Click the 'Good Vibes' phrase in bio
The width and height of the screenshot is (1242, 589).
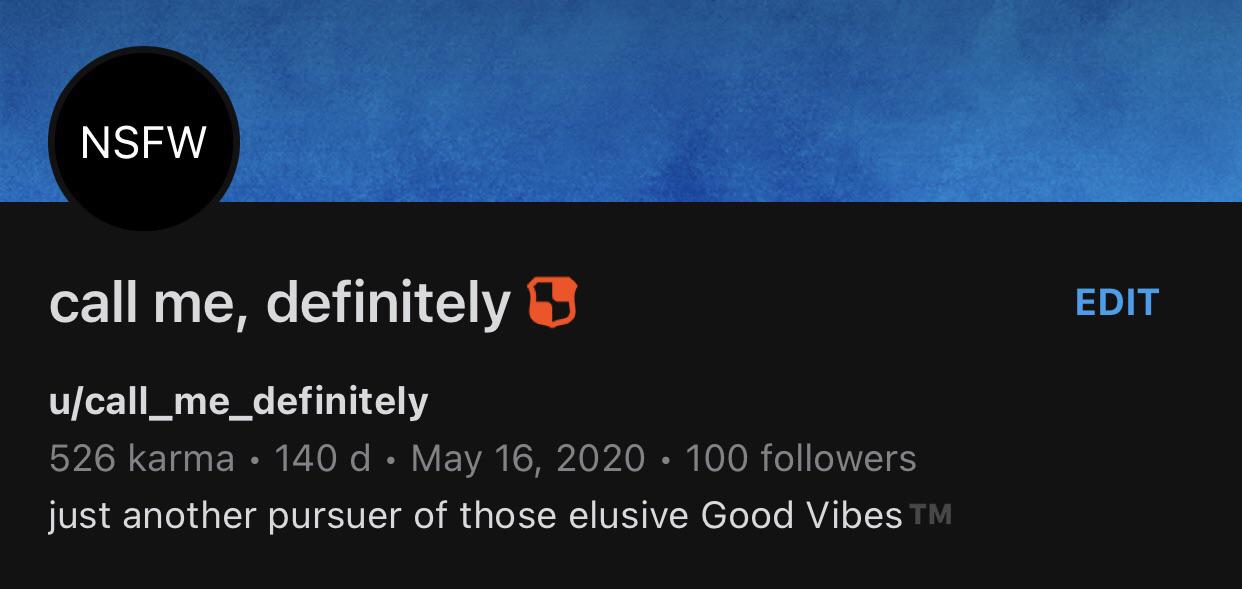[802, 516]
